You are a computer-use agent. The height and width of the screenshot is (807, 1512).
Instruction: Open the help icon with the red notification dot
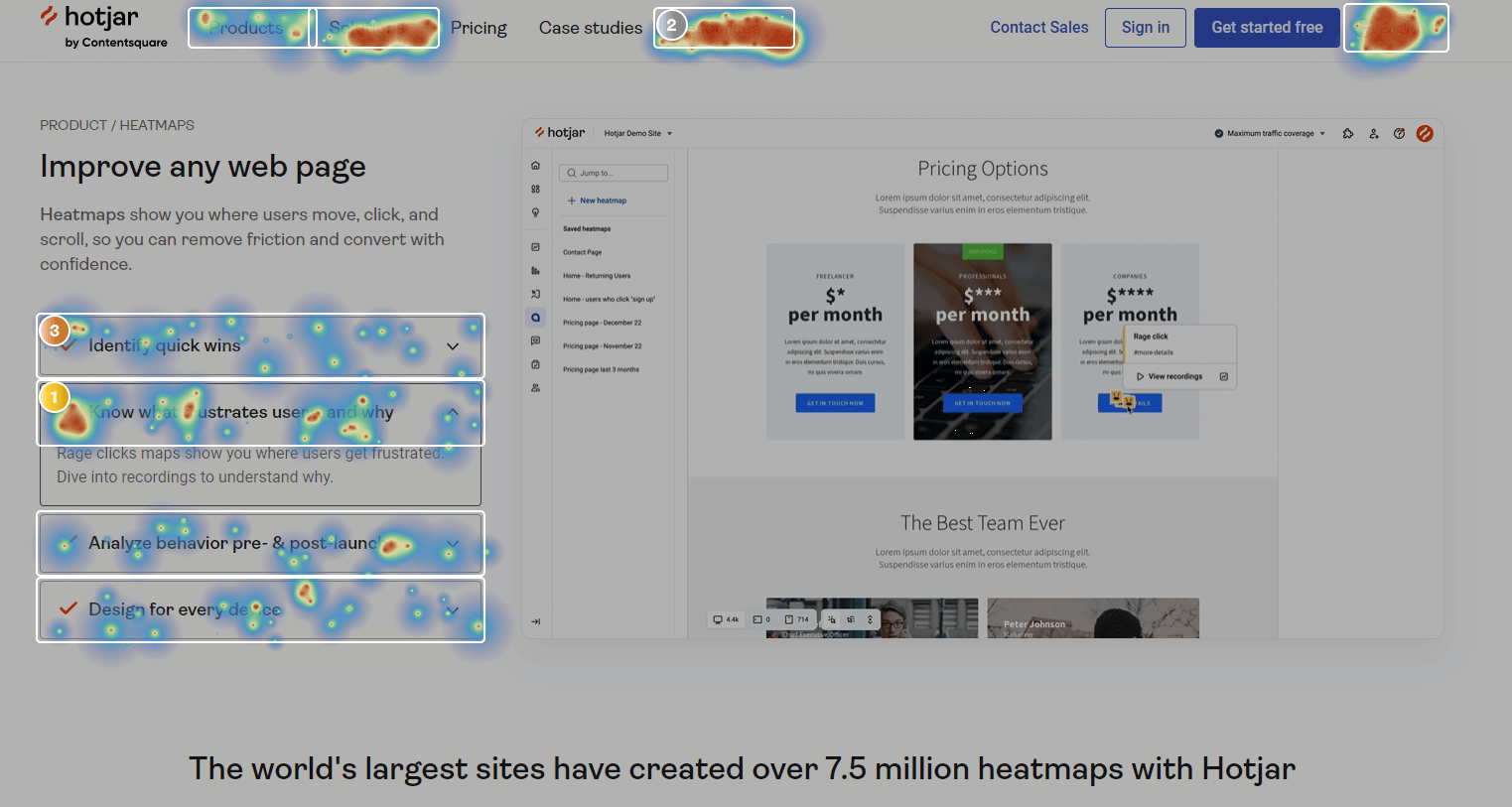1399,133
